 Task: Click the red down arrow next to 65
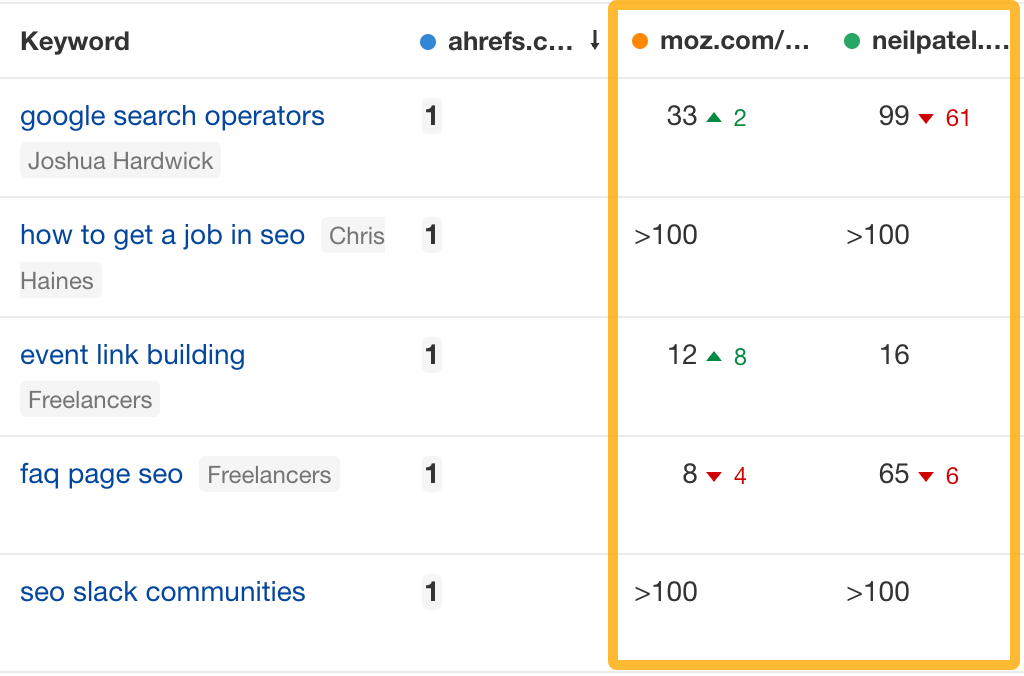[926, 476]
